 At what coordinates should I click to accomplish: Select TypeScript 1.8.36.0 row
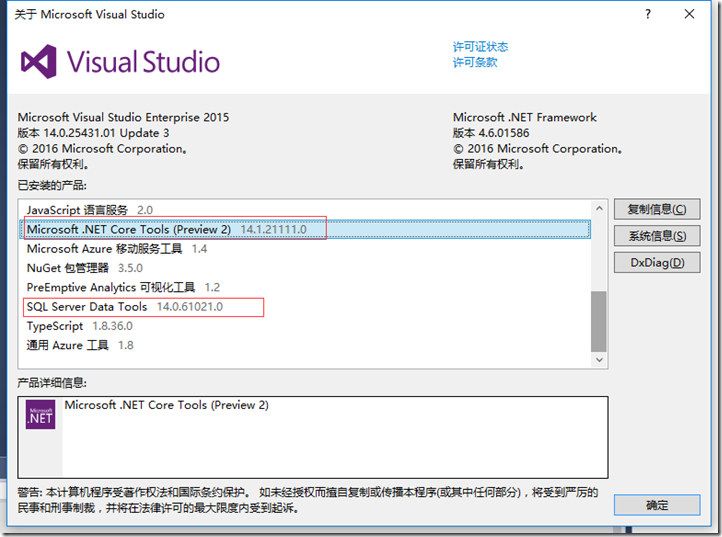coord(305,326)
